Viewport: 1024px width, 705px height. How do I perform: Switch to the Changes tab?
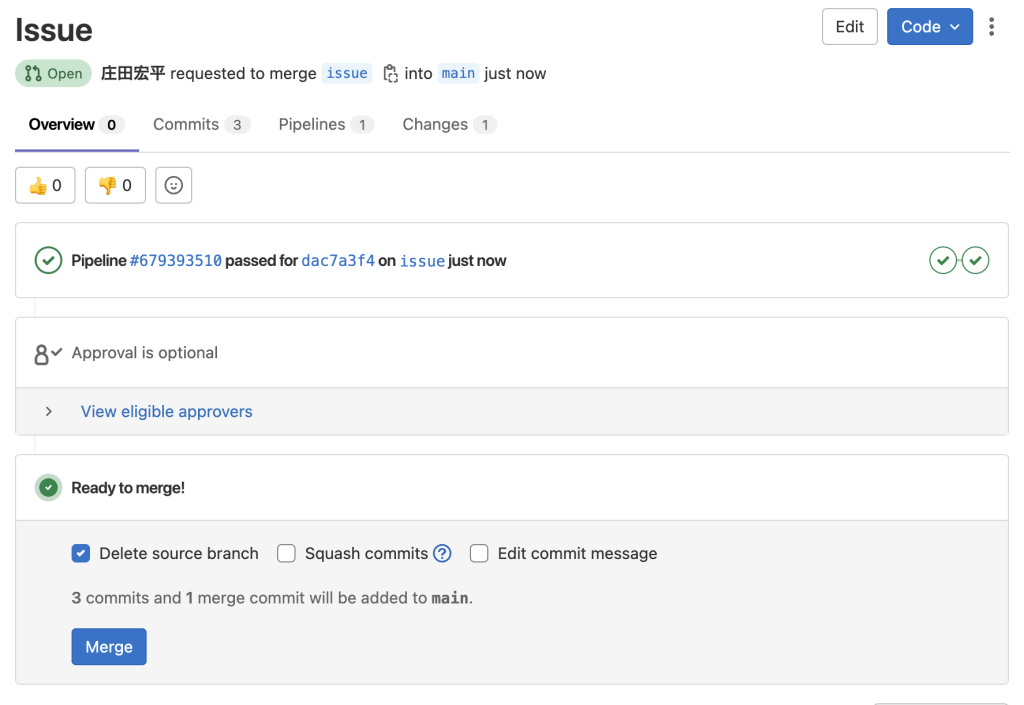click(435, 124)
